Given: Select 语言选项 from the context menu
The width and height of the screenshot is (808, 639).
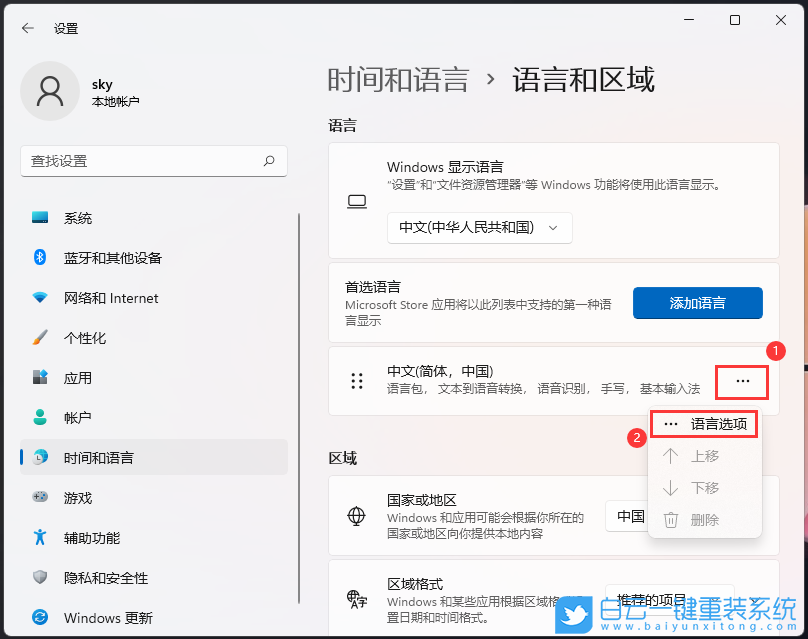Looking at the screenshot, I should 704,424.
